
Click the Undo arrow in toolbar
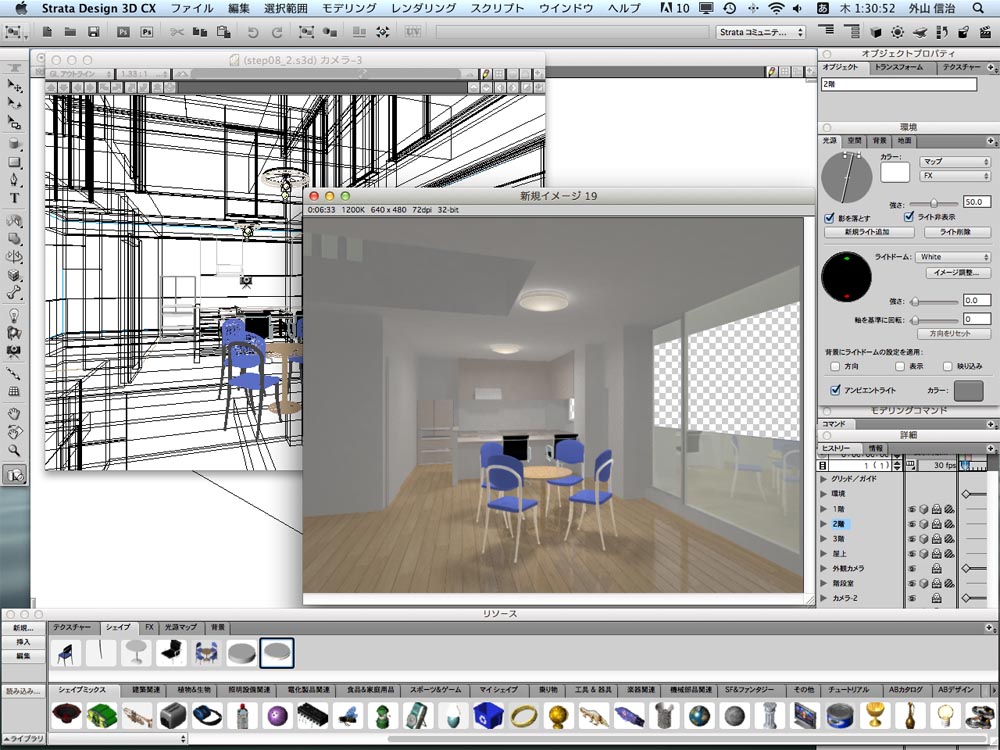click(253, 32)
